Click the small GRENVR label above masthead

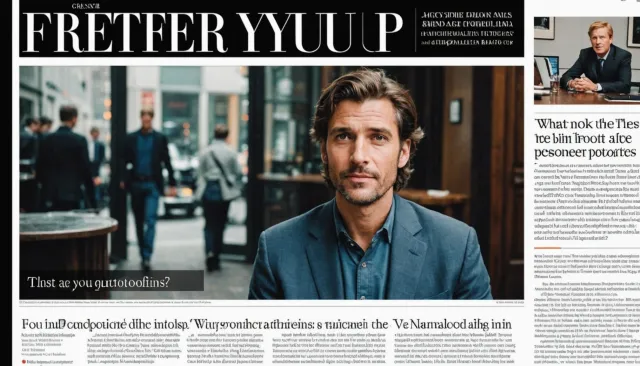[86, 6]
